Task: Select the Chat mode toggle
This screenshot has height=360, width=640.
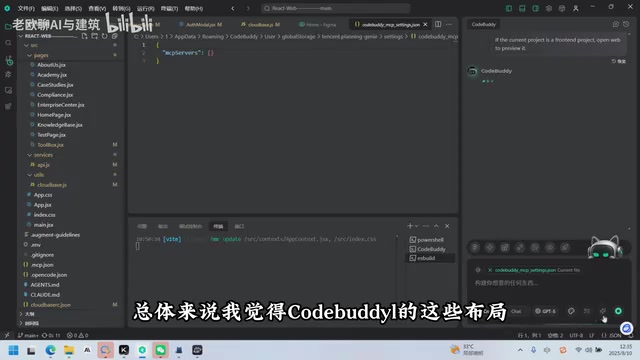Action: point(516,311)
